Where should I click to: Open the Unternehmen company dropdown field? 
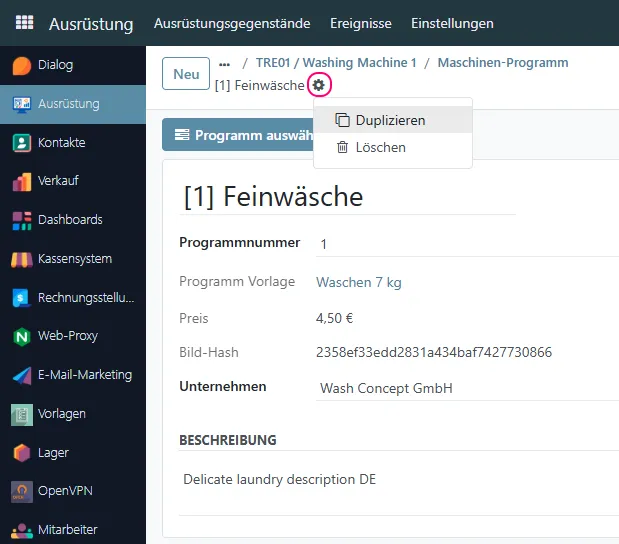(x=465, y=388)
